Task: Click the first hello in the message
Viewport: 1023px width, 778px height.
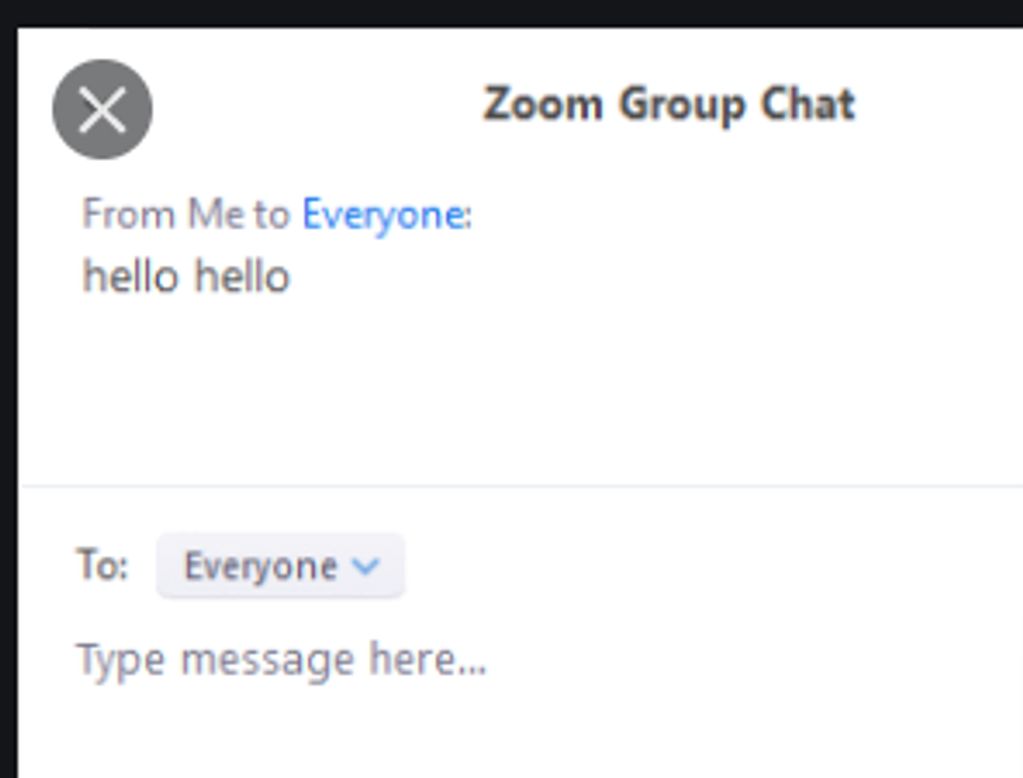Action: point(130,276)
